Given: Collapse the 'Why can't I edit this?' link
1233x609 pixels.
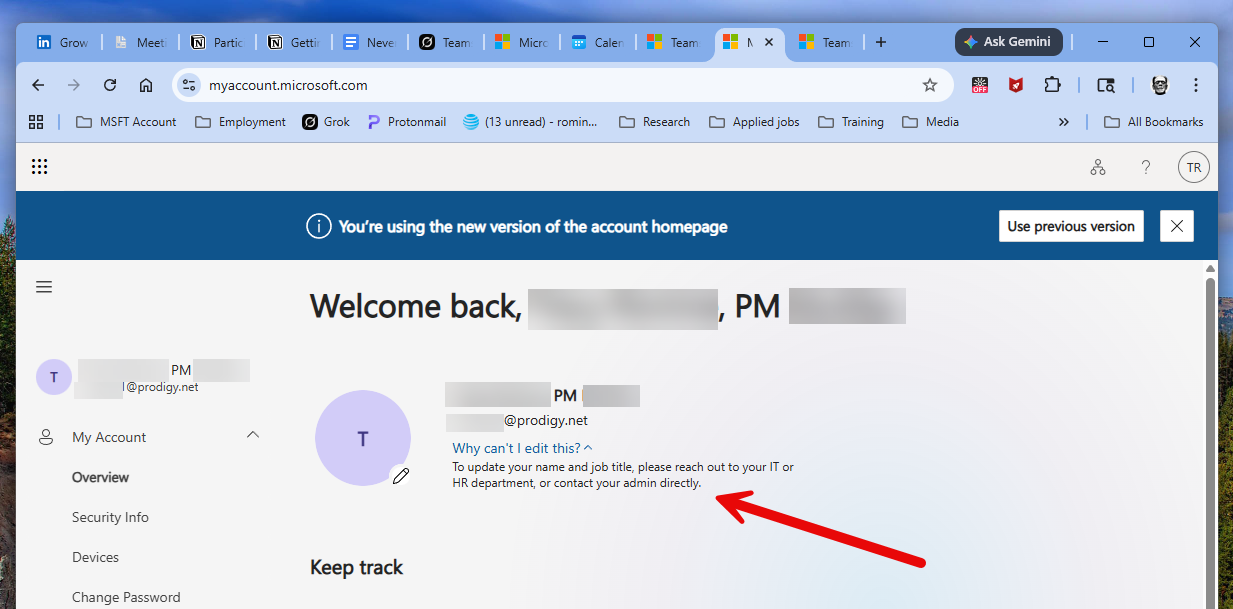Looking at the screenshot, I should pos(522,448).
